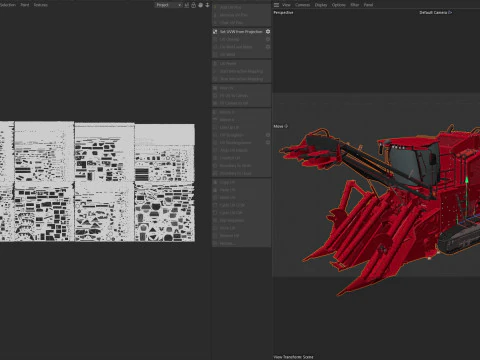
Task: Choose the Remap command
Action: point(242,243)
